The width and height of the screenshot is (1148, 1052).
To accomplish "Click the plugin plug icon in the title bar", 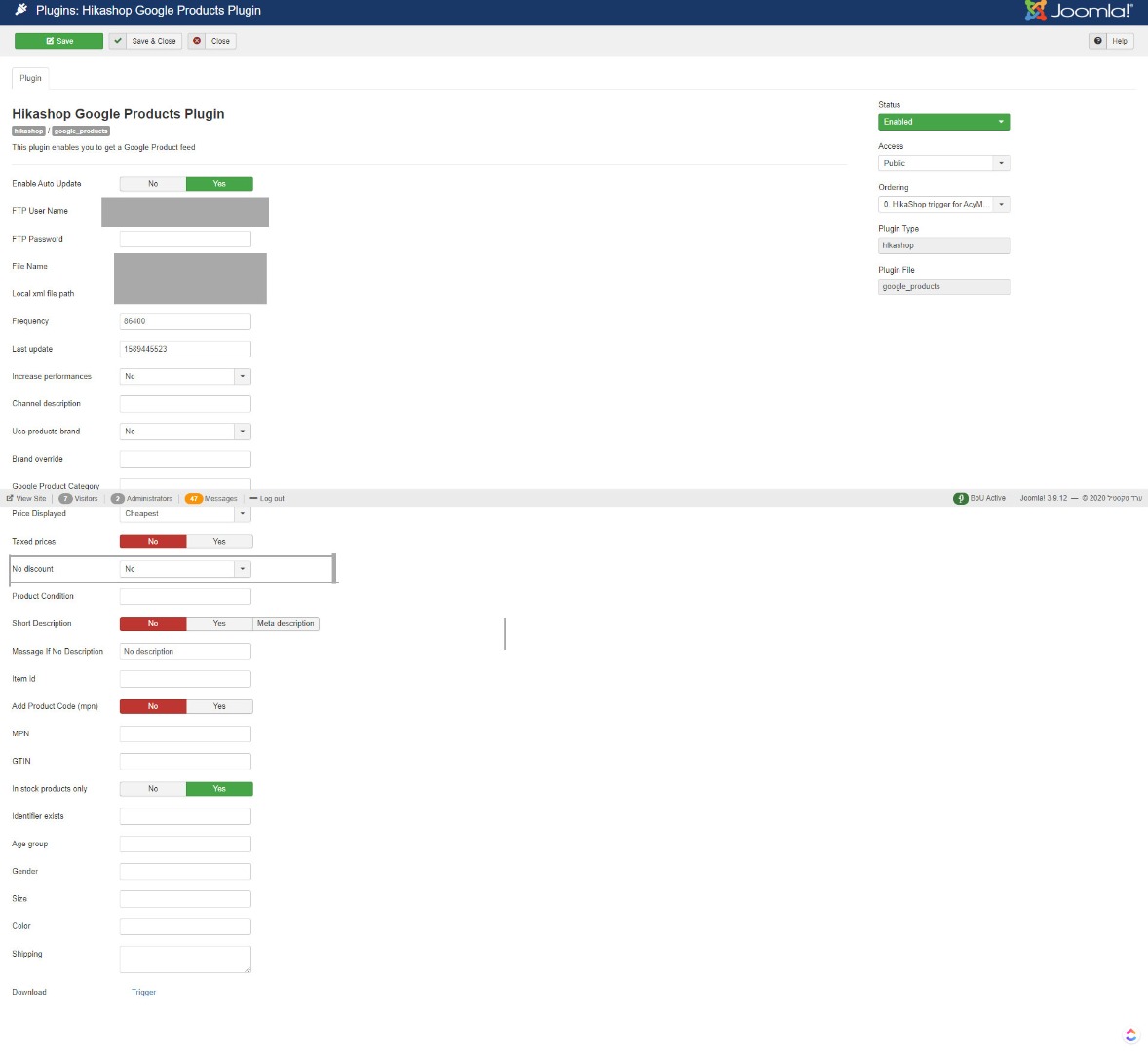I will point(21,10).
